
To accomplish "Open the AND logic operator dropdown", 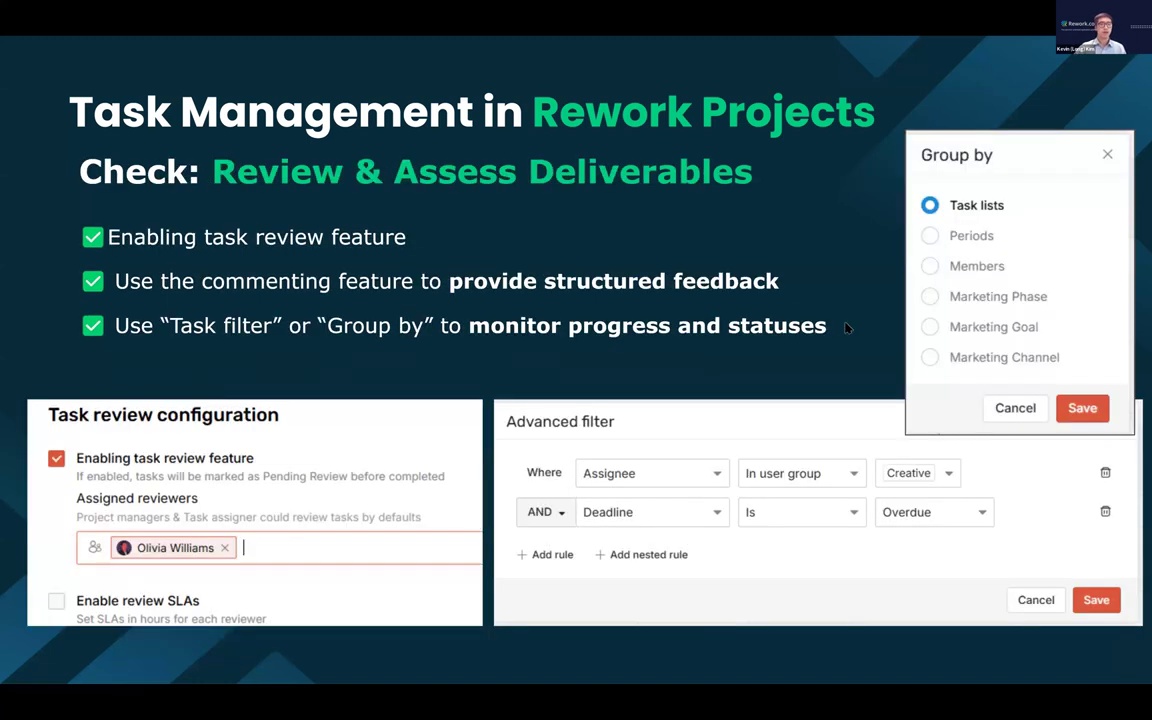I will point(545,512).
